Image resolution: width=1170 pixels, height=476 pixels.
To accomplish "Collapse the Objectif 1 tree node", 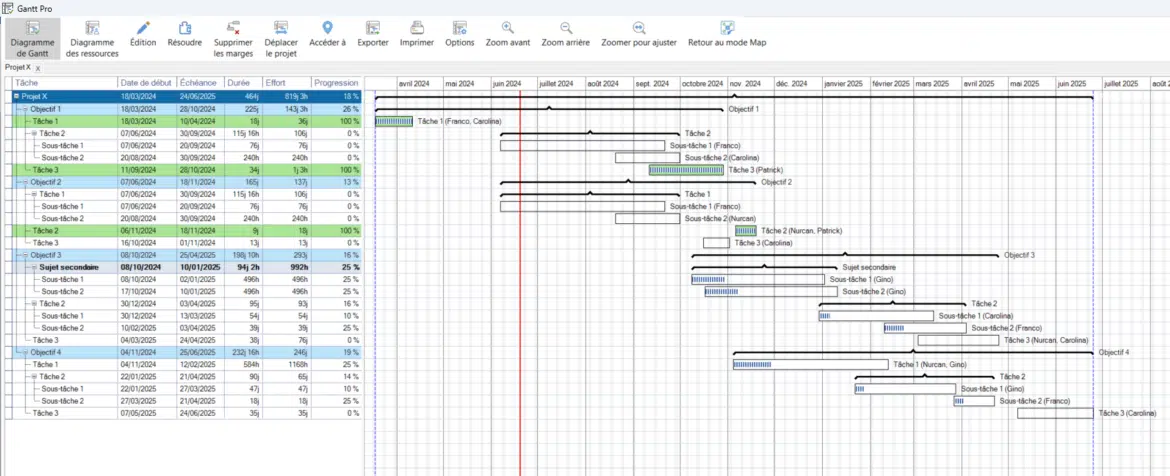I will [x=25, y=108].
